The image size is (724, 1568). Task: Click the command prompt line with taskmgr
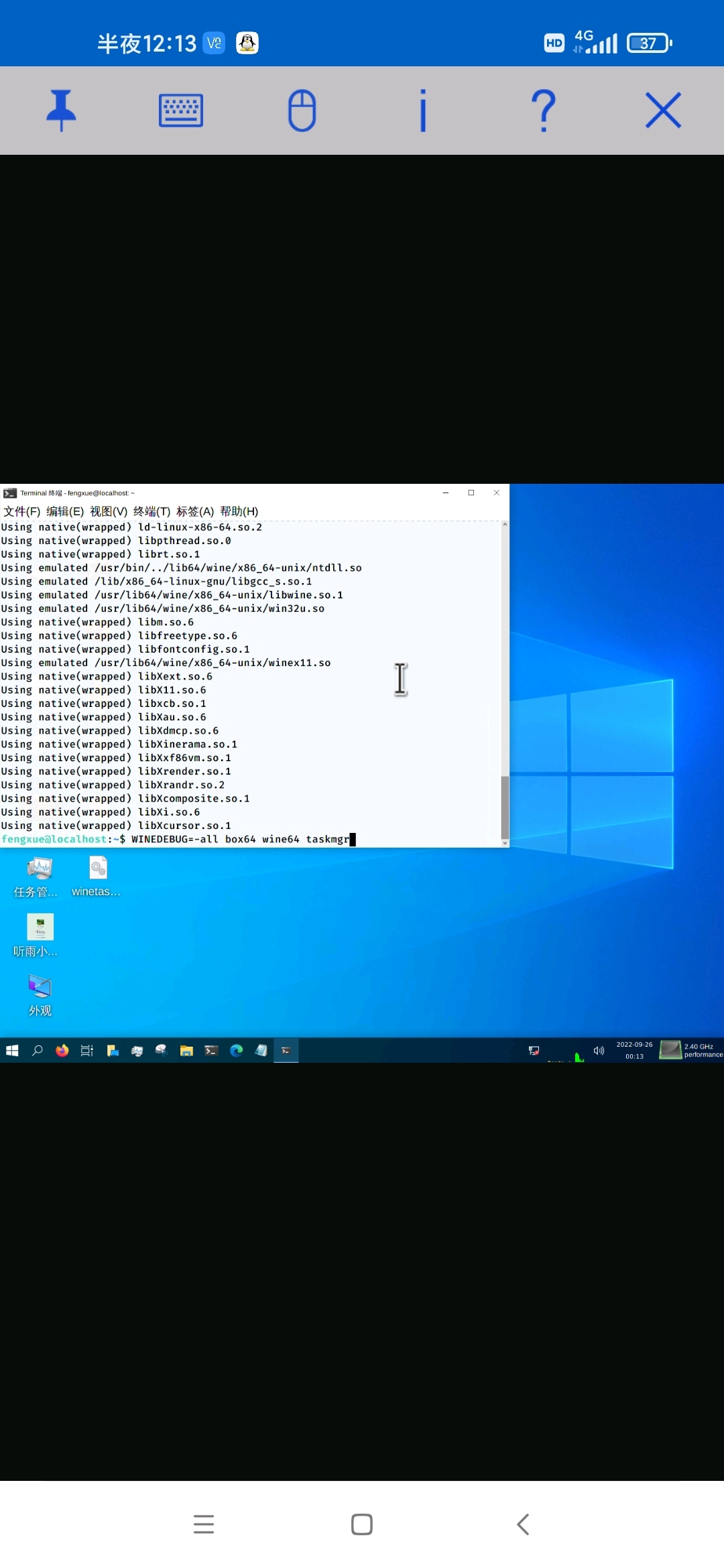(178, 839)
